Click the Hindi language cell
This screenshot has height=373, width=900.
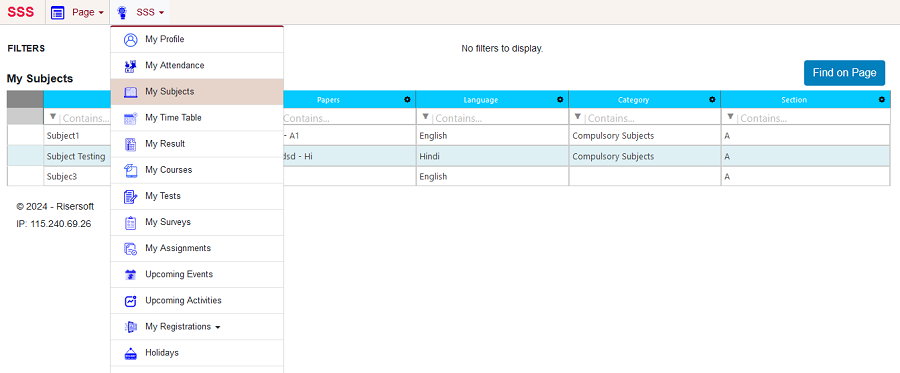click(492, 156)
